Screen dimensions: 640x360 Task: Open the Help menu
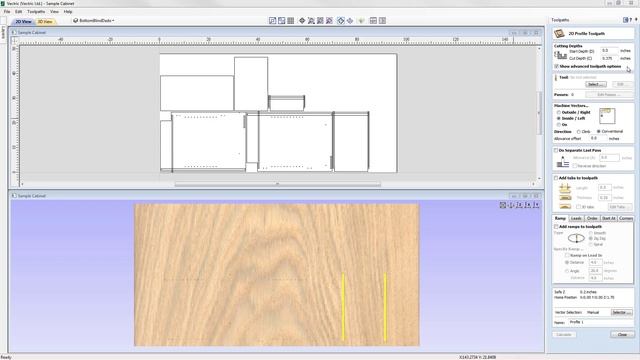(68, 12)
